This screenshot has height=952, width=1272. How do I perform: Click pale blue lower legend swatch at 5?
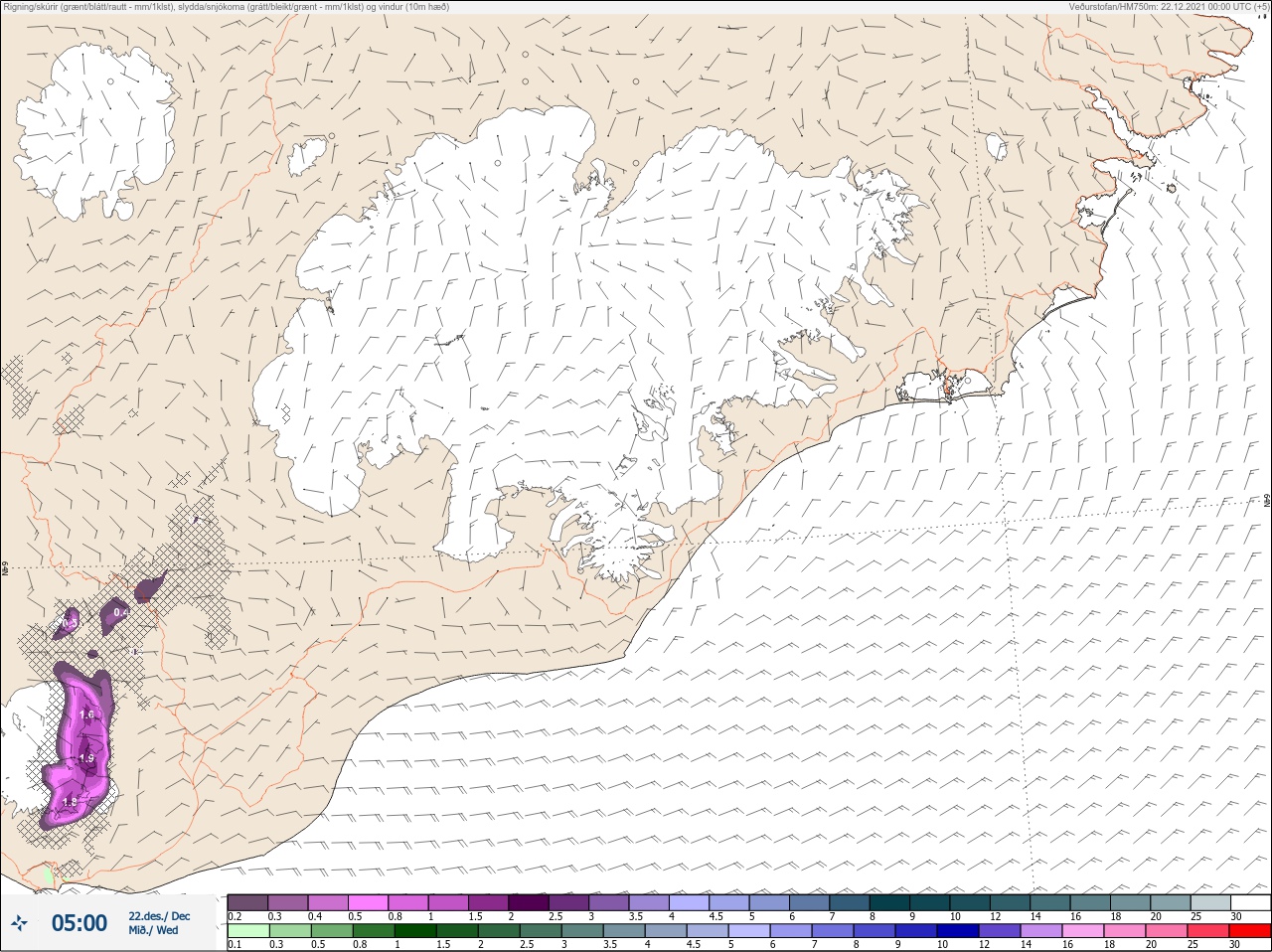point(748,931)
